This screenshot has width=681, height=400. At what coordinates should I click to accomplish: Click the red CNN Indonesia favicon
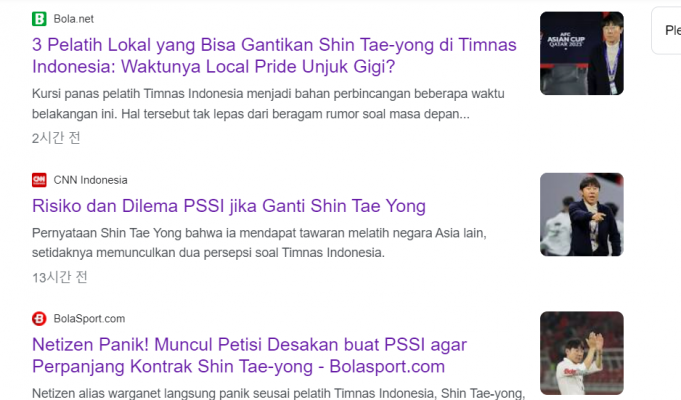point(39,180)
